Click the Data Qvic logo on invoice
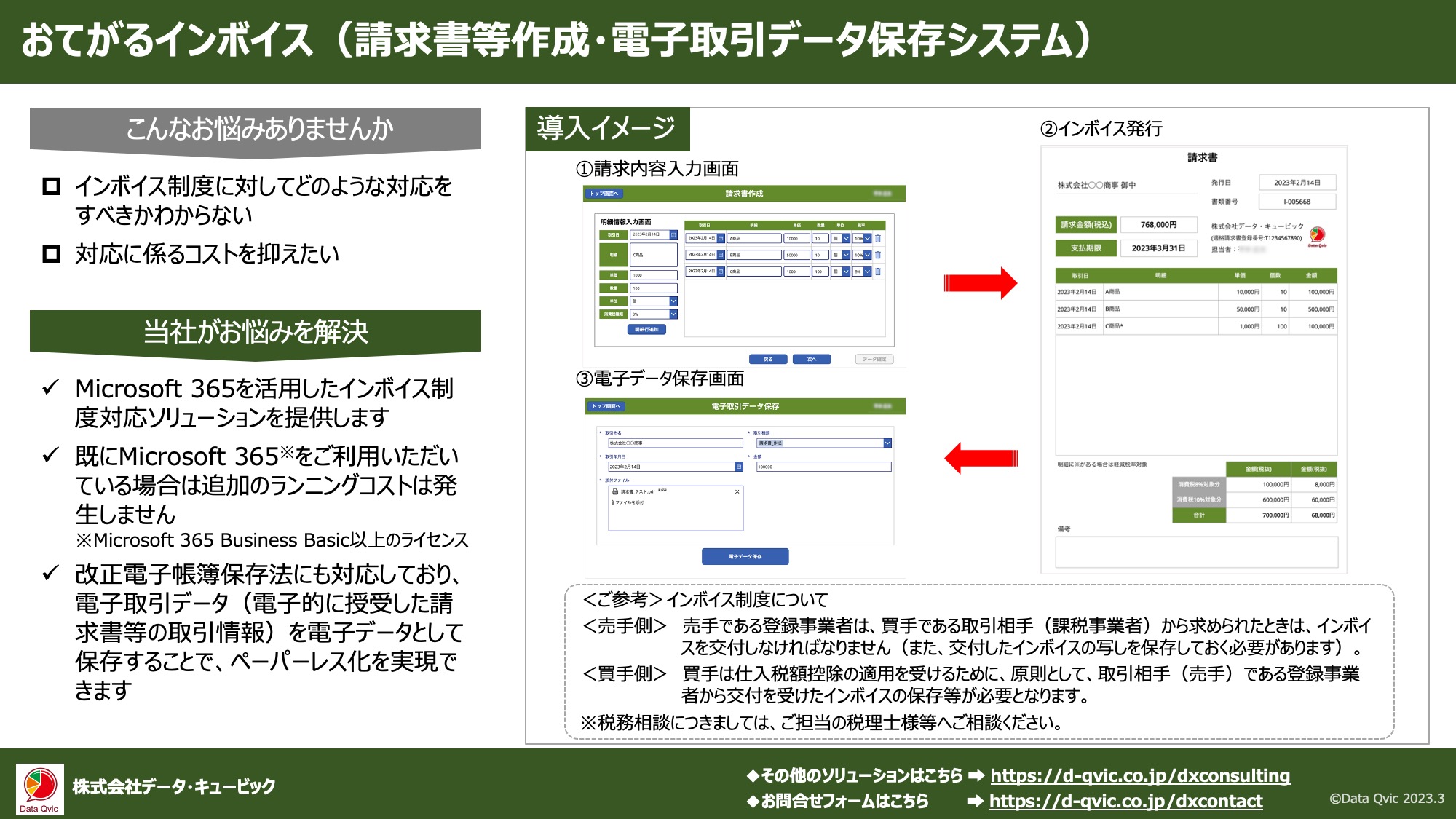 (x=1317, y=236)
